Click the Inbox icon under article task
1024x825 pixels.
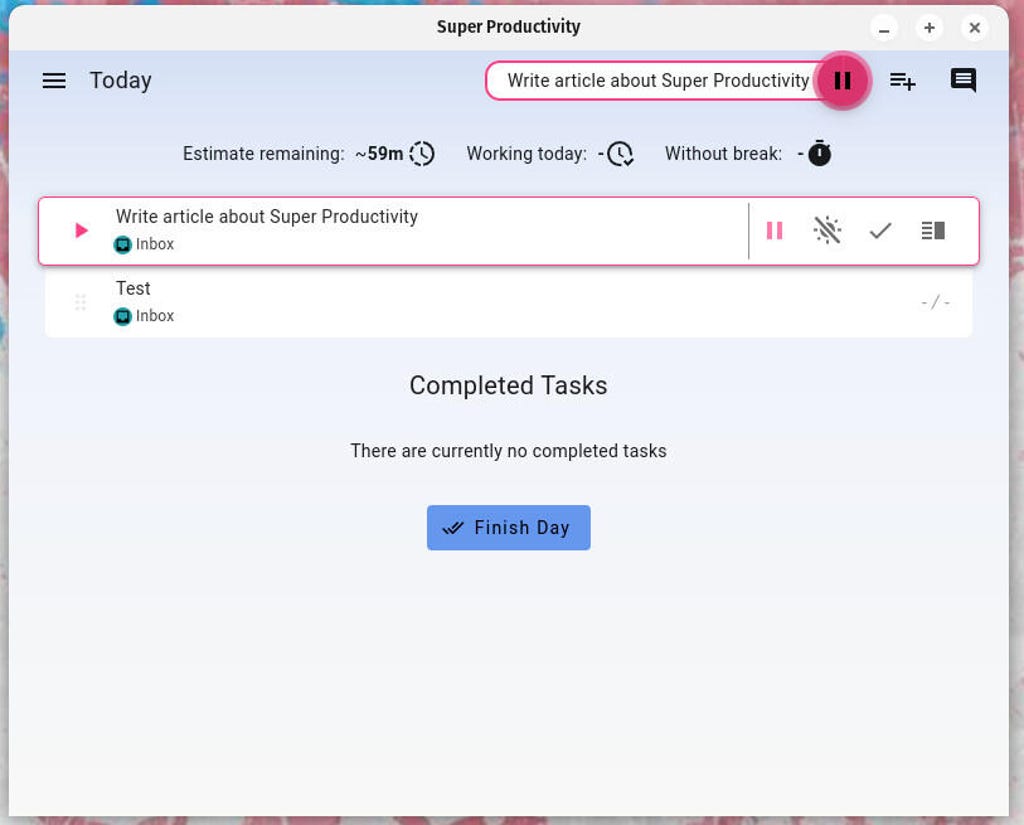click(x=123, y=245)
